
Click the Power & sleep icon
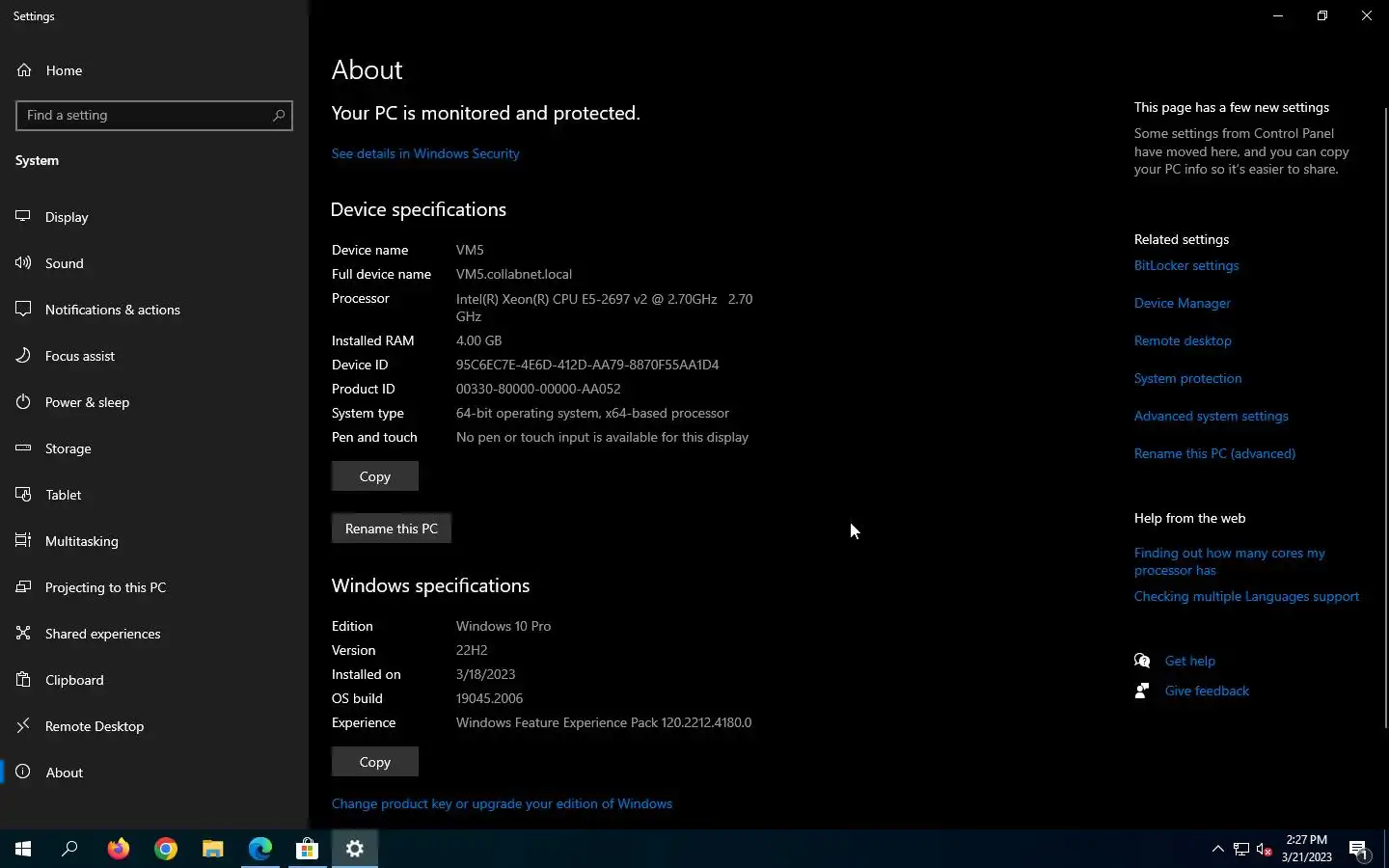[x=24, y=402]
